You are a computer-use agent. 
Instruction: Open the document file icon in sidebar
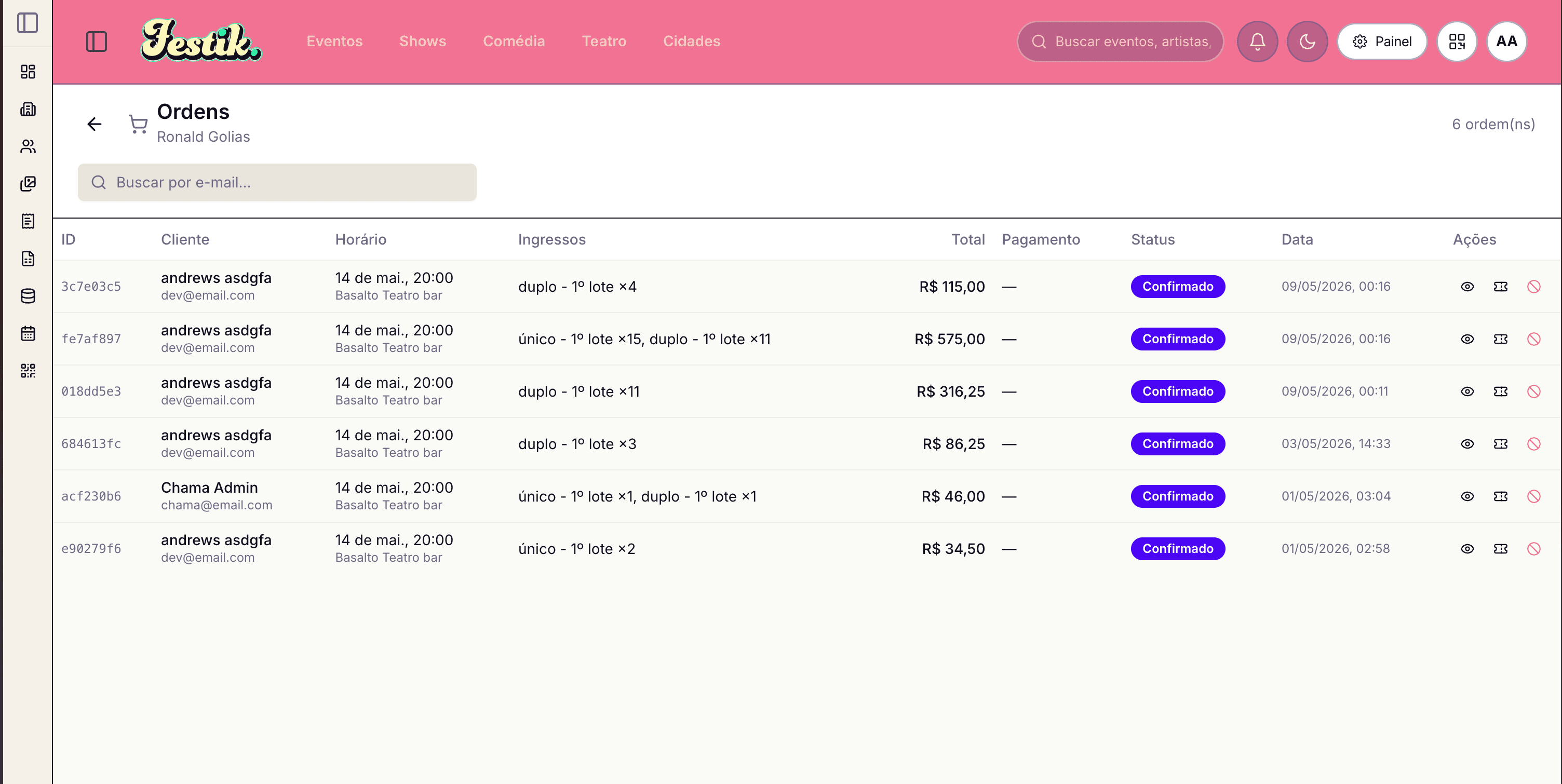28,258
